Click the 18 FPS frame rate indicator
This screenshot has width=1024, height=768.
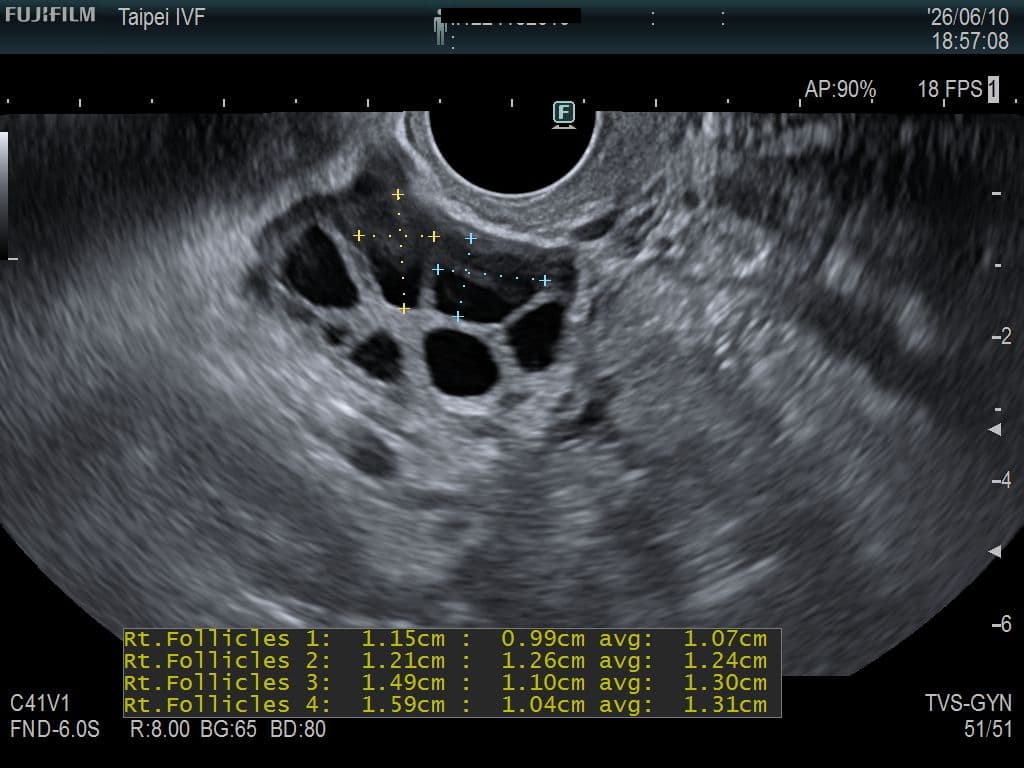point(950,89)
